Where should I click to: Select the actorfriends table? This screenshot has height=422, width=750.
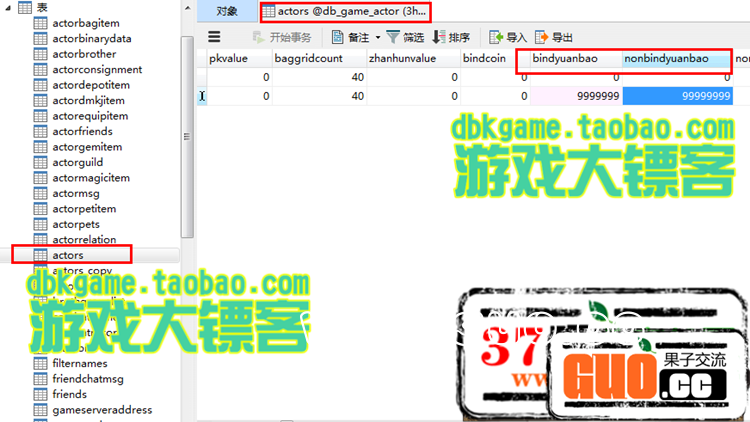coord(82,131)
